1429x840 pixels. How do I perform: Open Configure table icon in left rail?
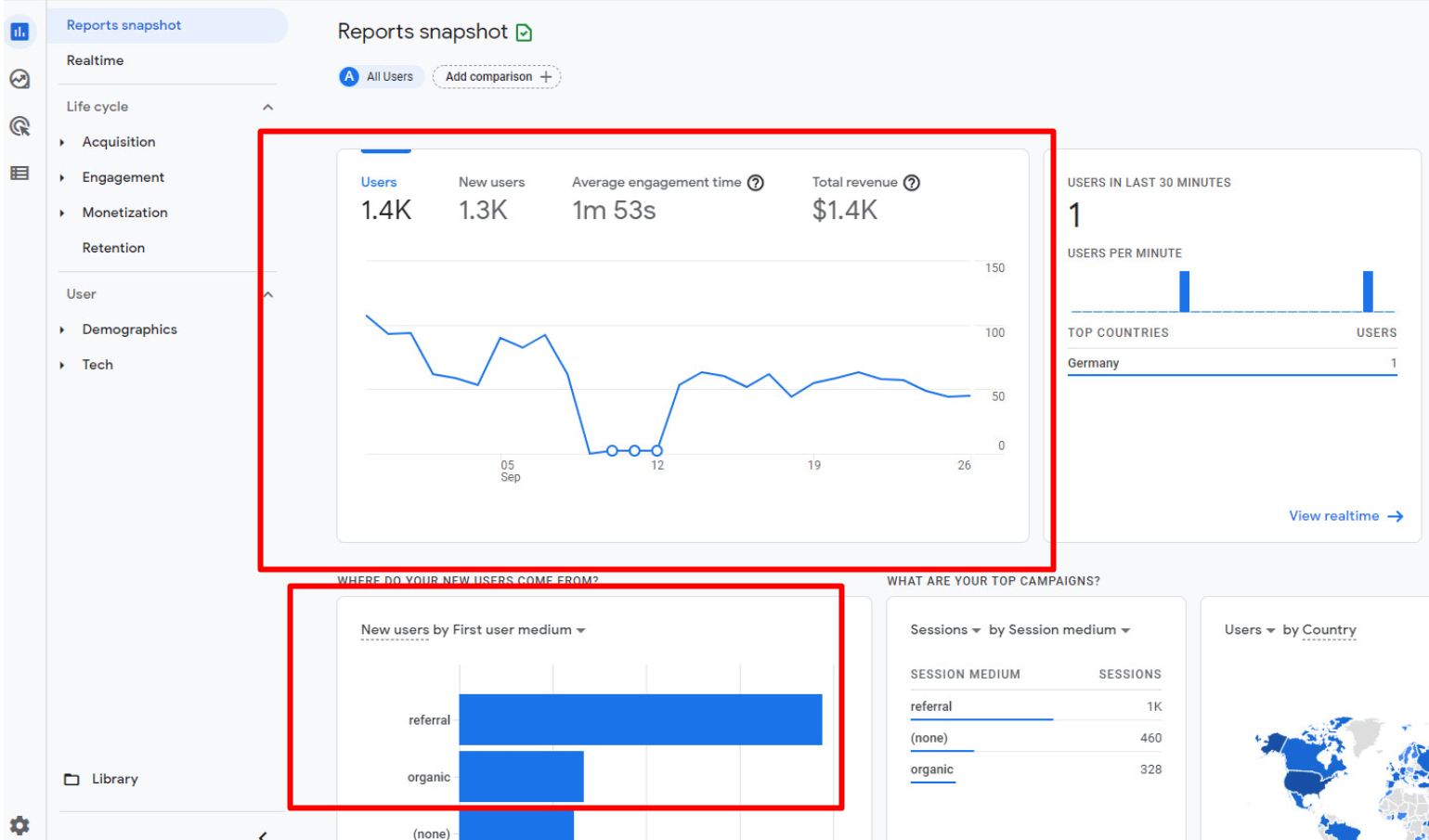pos(19,174)
